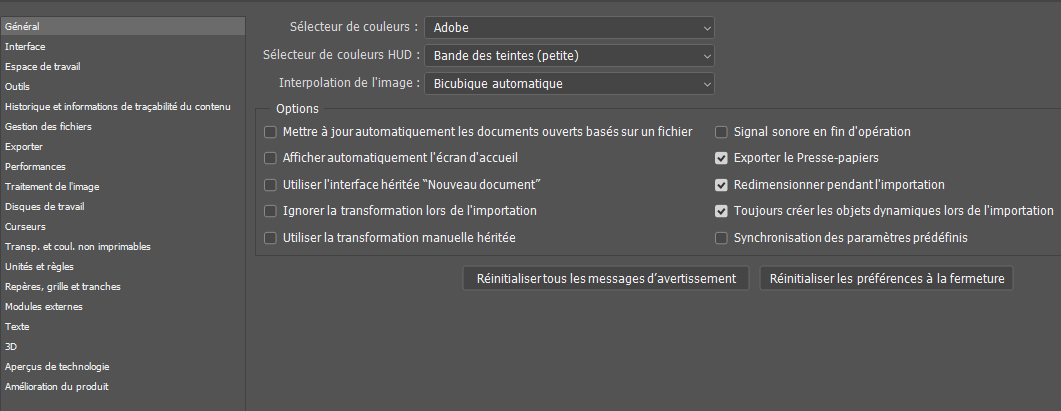Open Modules externes preferences
Screen dimensions: 1061x411
(43, 306)
